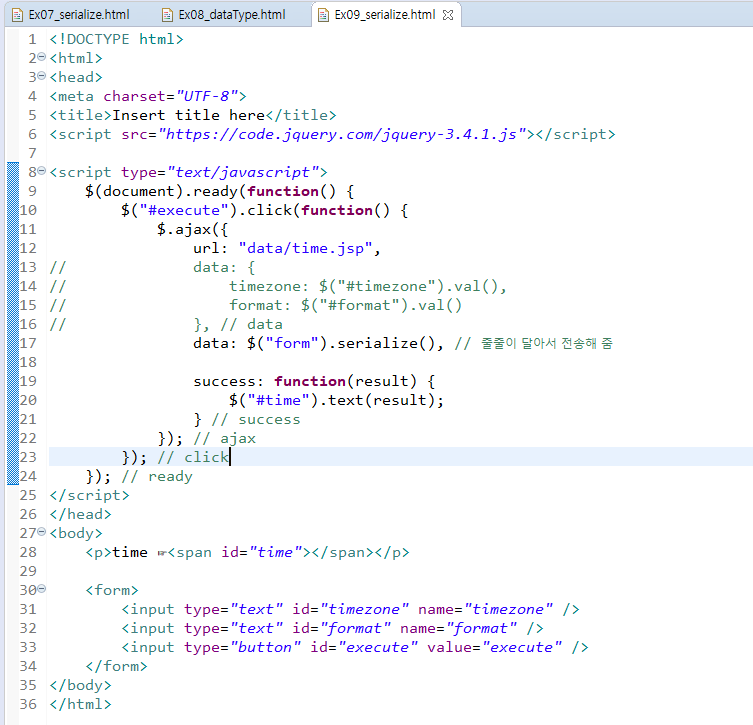Click the closing </html> tag on line 36
753x725 pixels.
pos(80,704)
